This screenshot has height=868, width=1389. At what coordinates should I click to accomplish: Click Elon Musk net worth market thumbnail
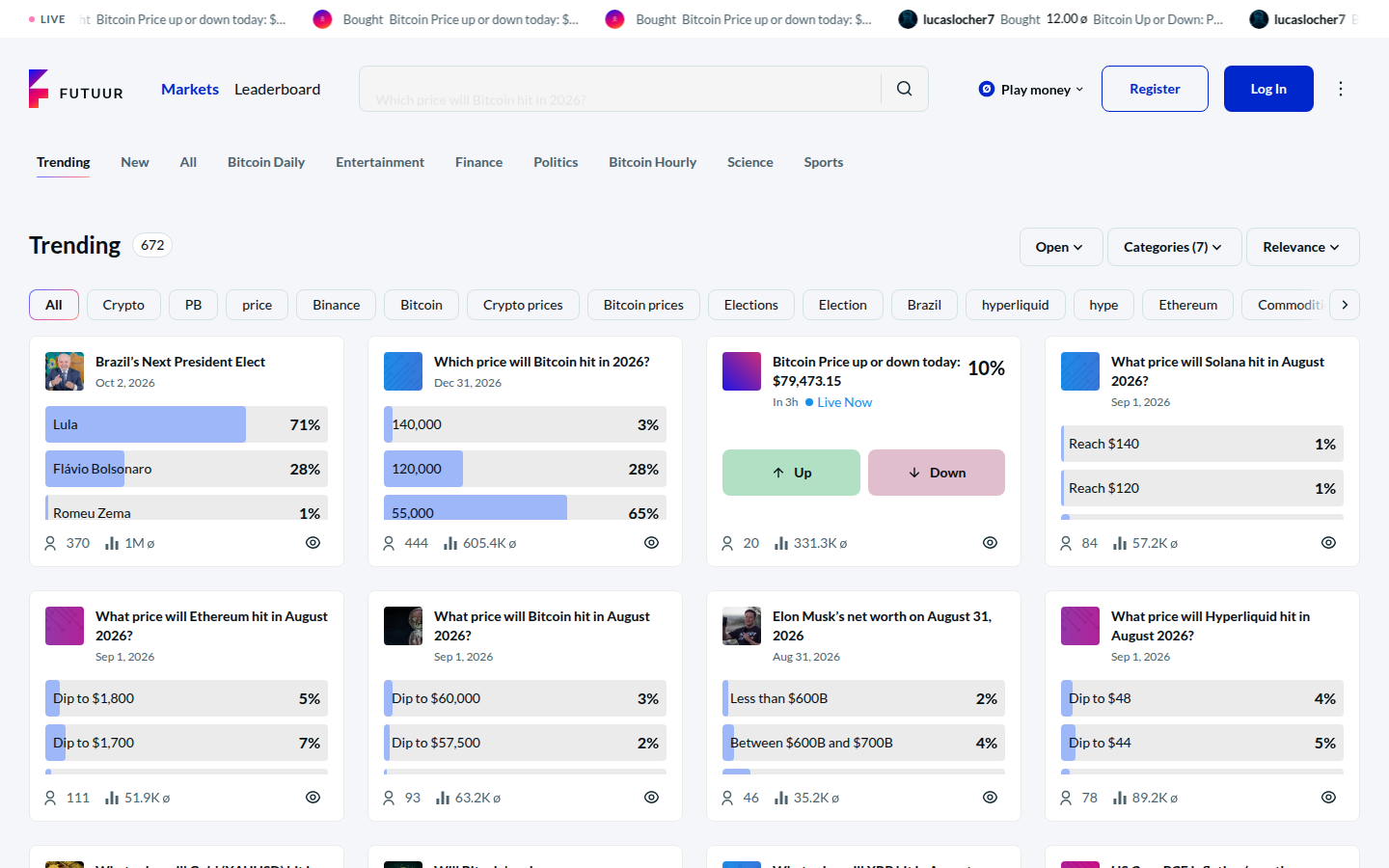(742, 626)
